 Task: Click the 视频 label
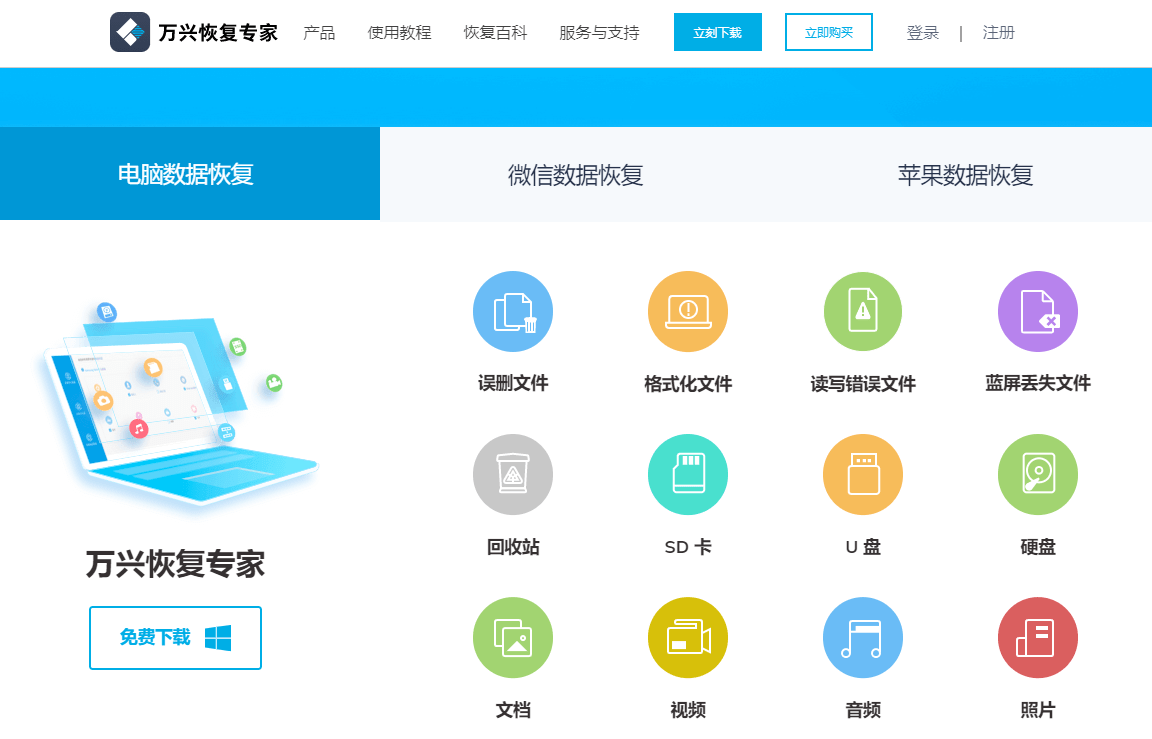pyautogui.click(x=688, y=710)
